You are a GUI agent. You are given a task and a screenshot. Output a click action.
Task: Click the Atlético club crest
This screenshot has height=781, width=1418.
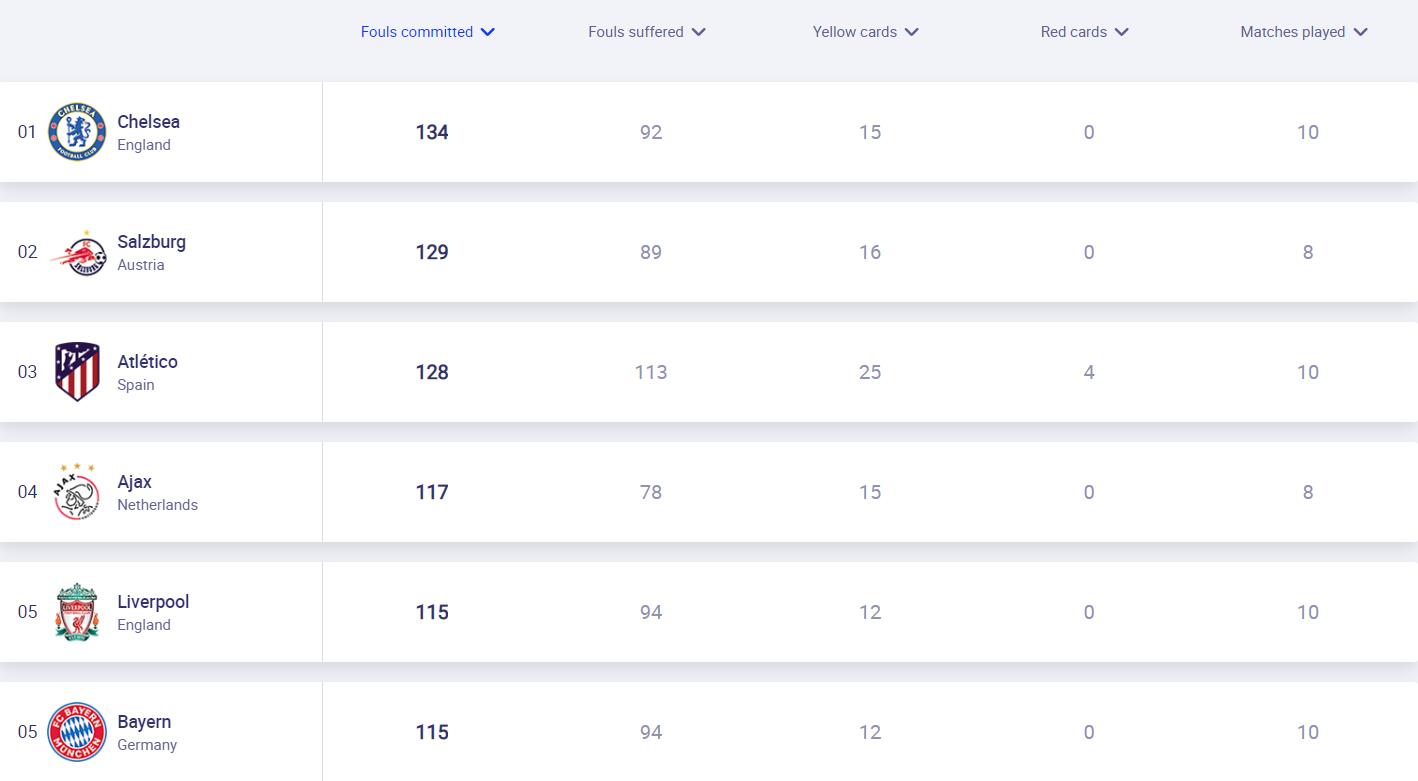pyautogui.click(x=77, y=372)
